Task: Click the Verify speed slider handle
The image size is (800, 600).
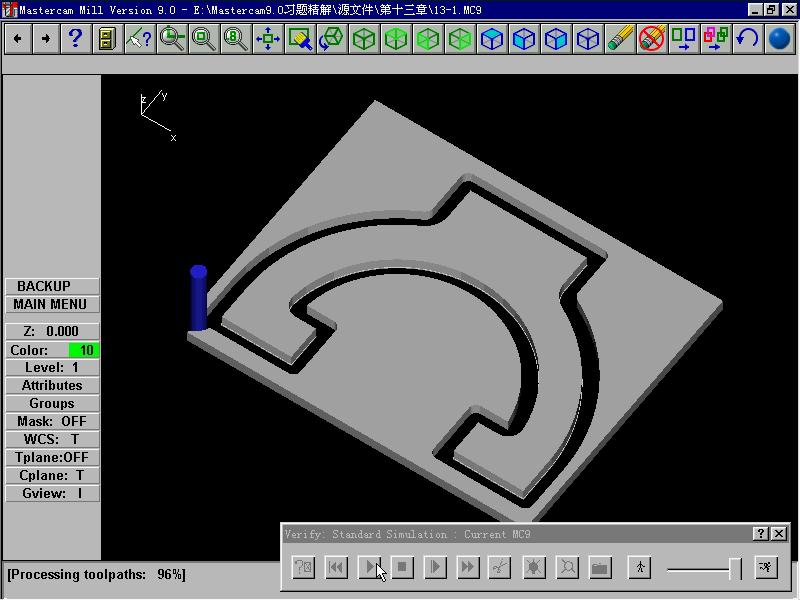Action: pos(735,568)
